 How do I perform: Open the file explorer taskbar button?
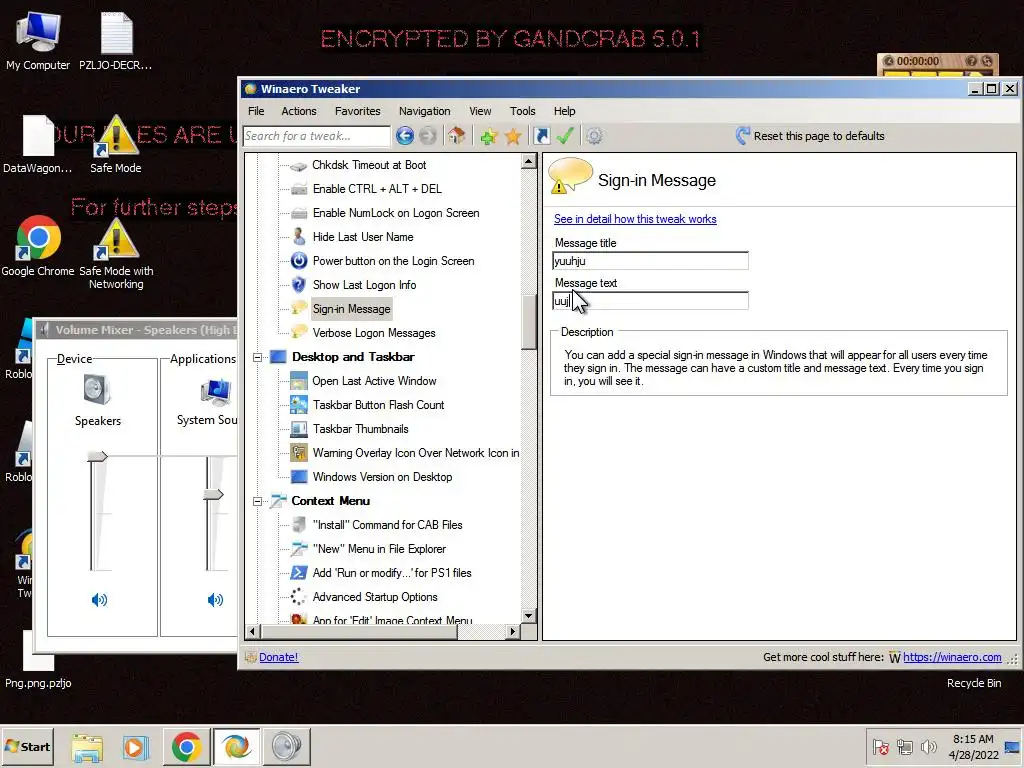tap(87, 746)
